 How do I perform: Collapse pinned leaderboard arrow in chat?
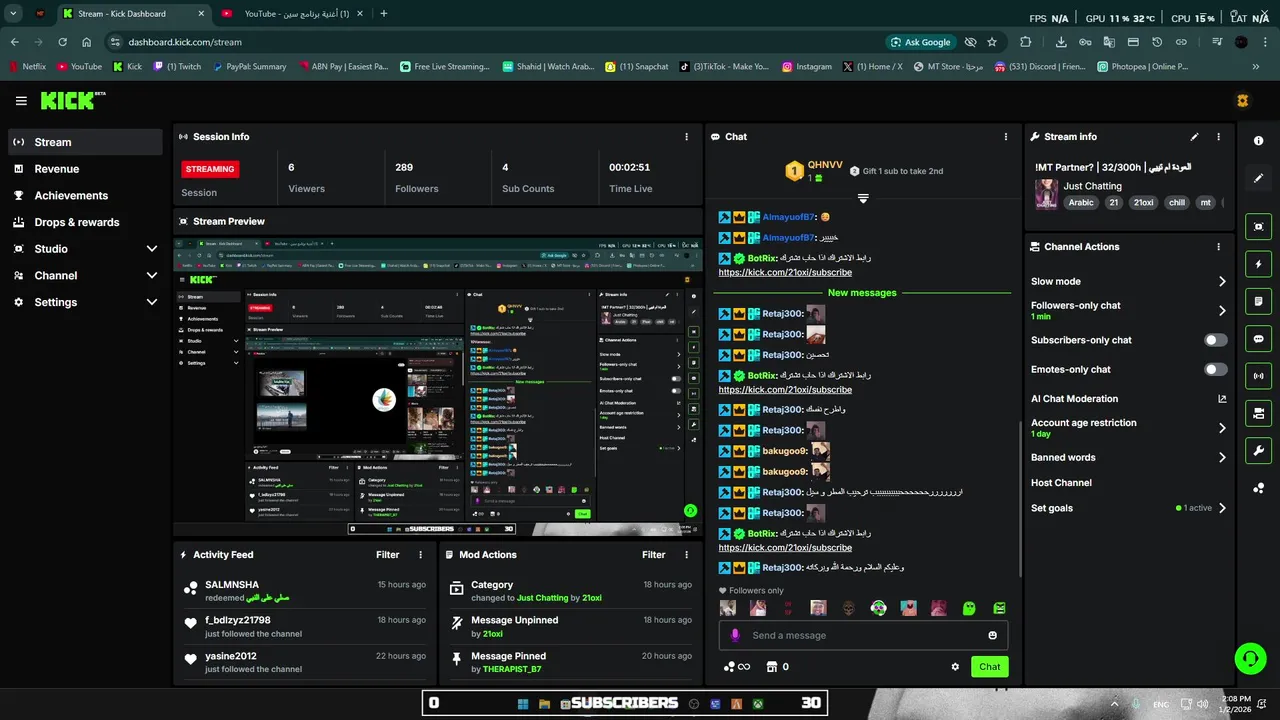(863, 198)
